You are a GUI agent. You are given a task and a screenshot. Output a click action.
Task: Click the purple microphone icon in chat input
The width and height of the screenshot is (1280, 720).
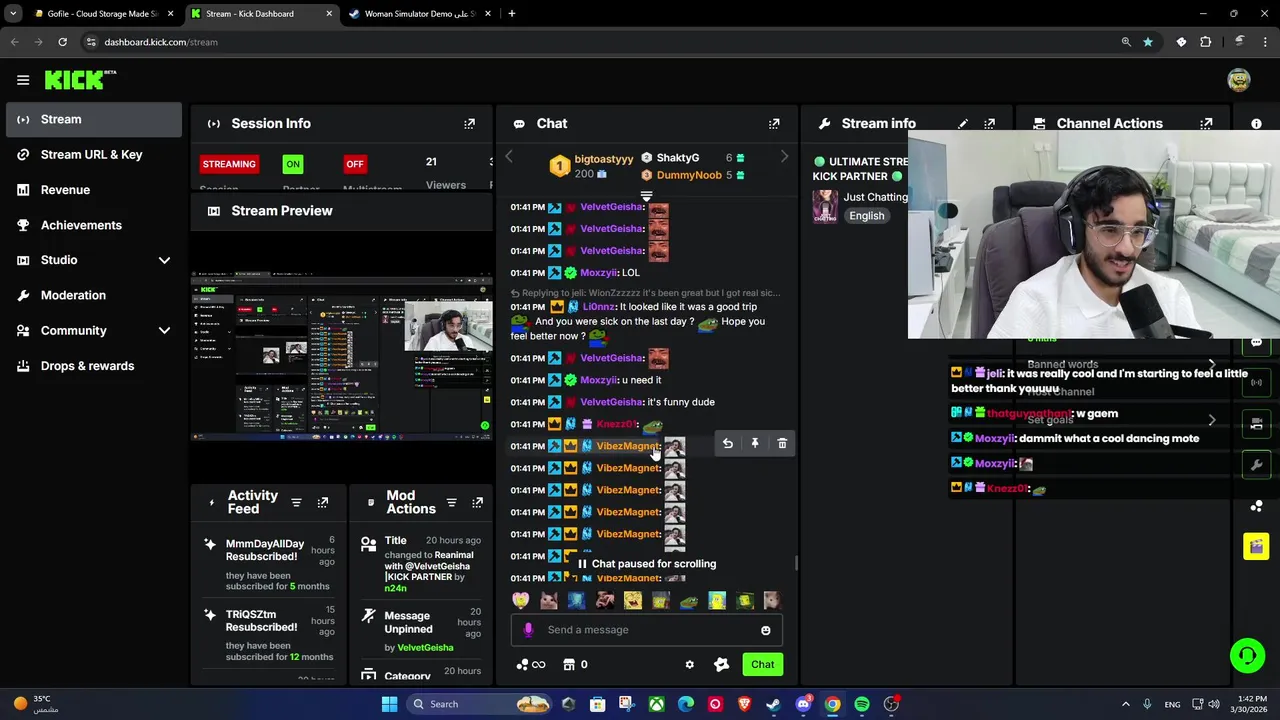click(528, 630)
